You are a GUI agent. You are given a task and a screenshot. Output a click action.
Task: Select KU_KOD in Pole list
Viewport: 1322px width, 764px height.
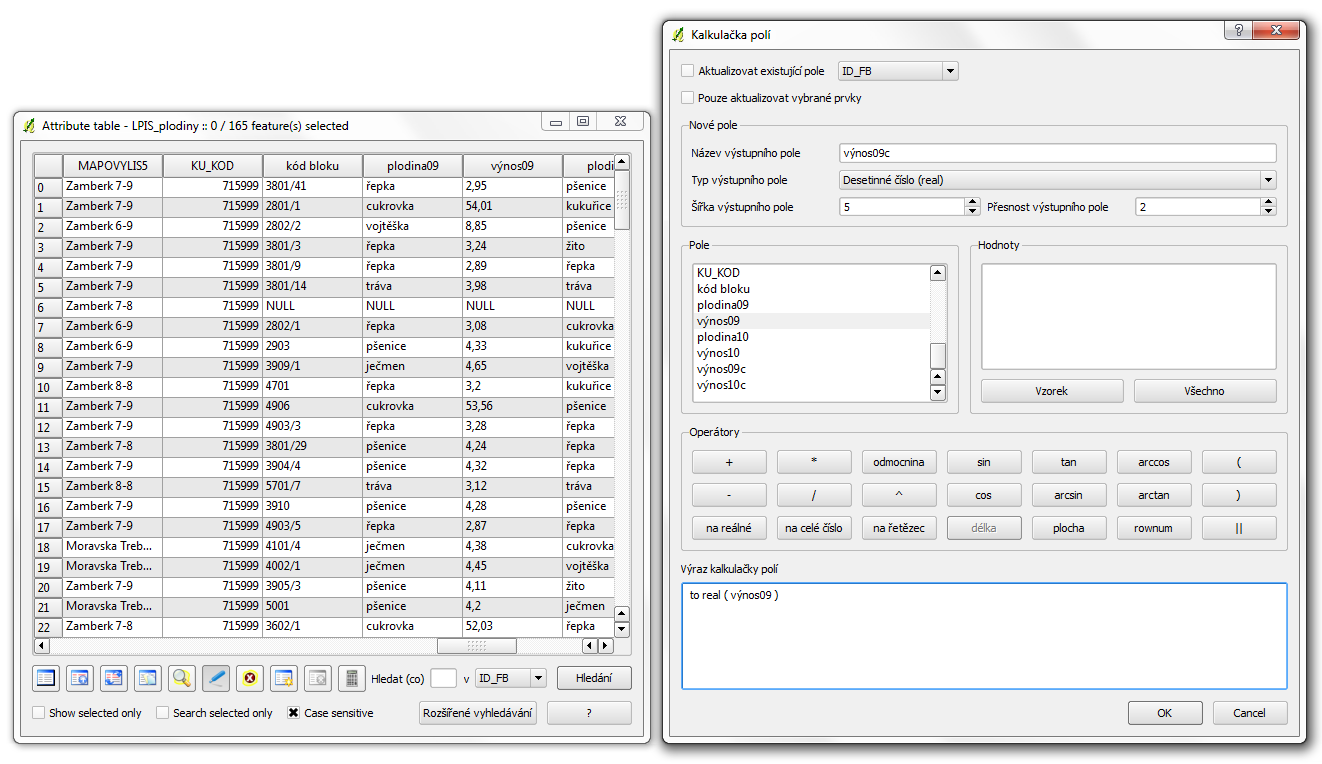click(x=811, y=273)
